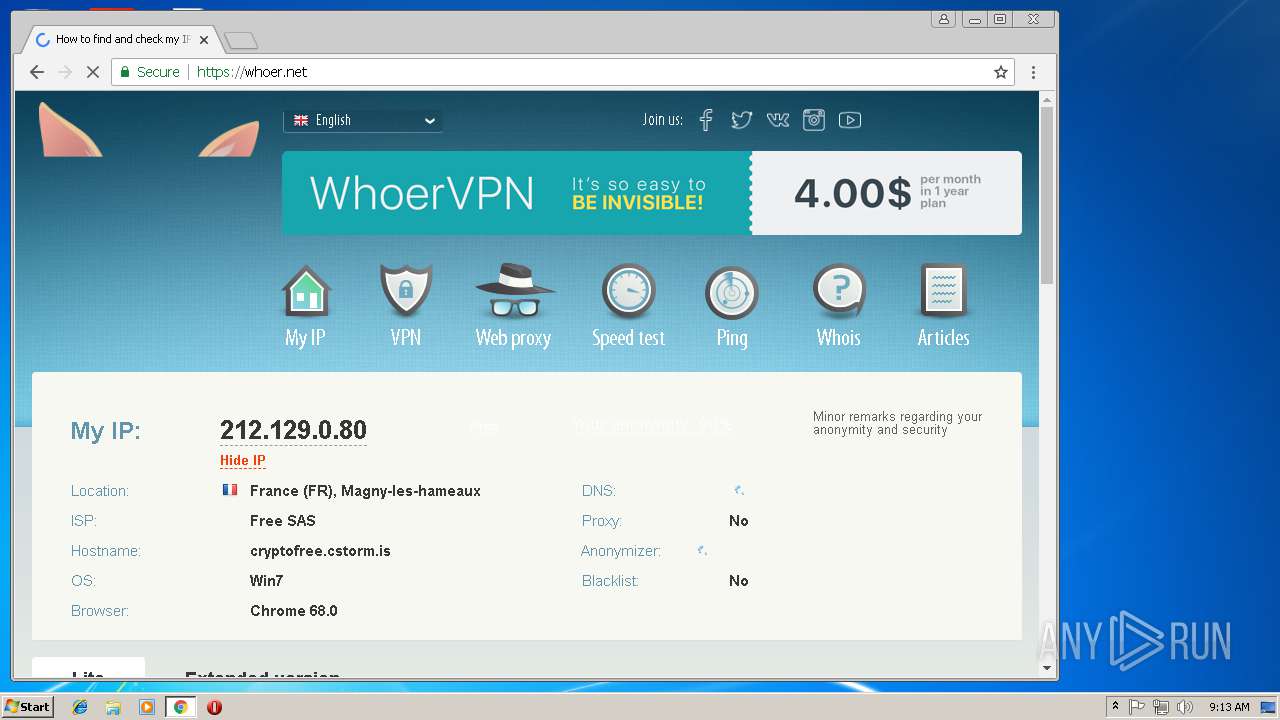Stop loading the page
The width and height of the screenshot is (1280, 720).
pos(93,72)
